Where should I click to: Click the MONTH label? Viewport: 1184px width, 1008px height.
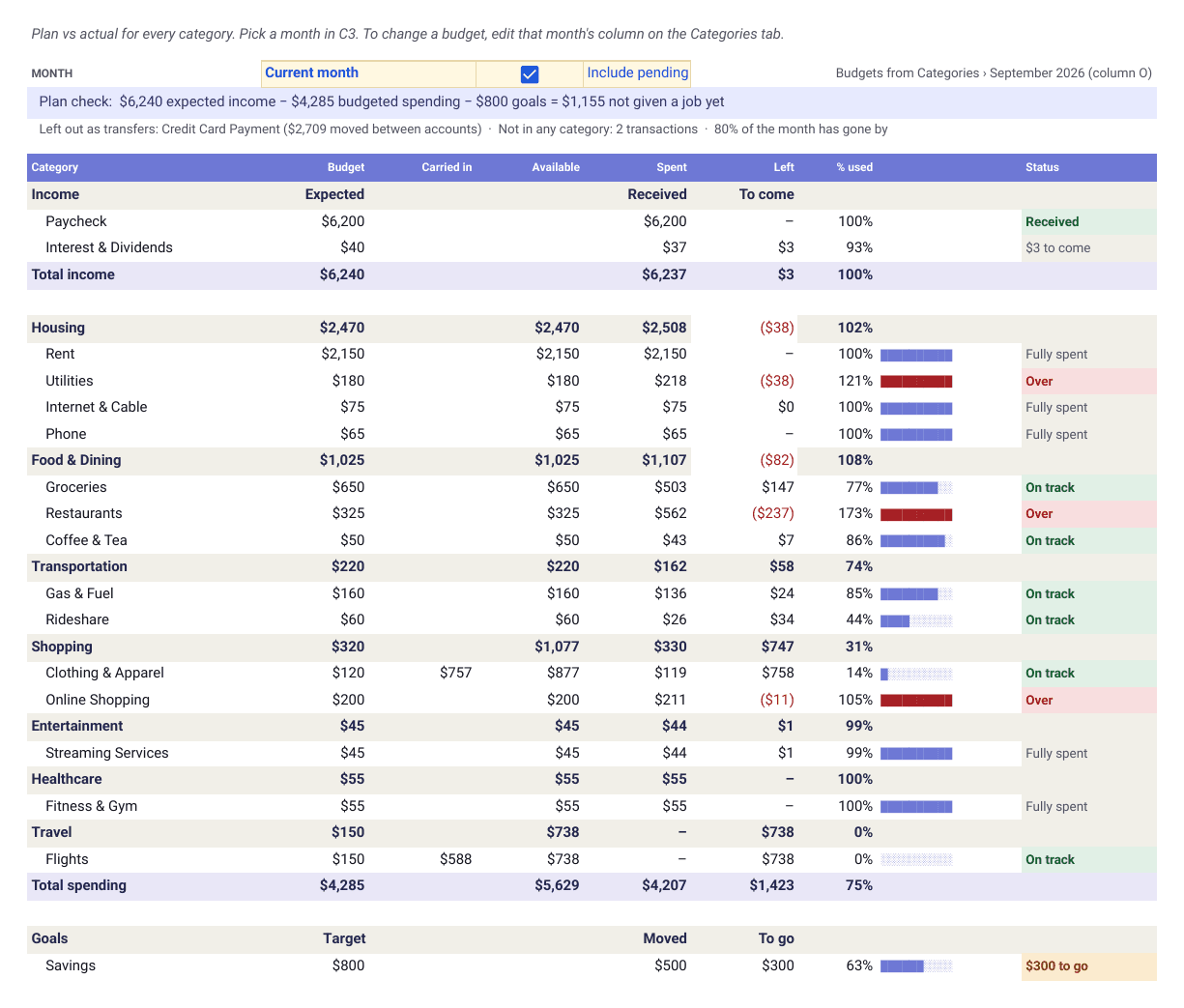point(52,73)
